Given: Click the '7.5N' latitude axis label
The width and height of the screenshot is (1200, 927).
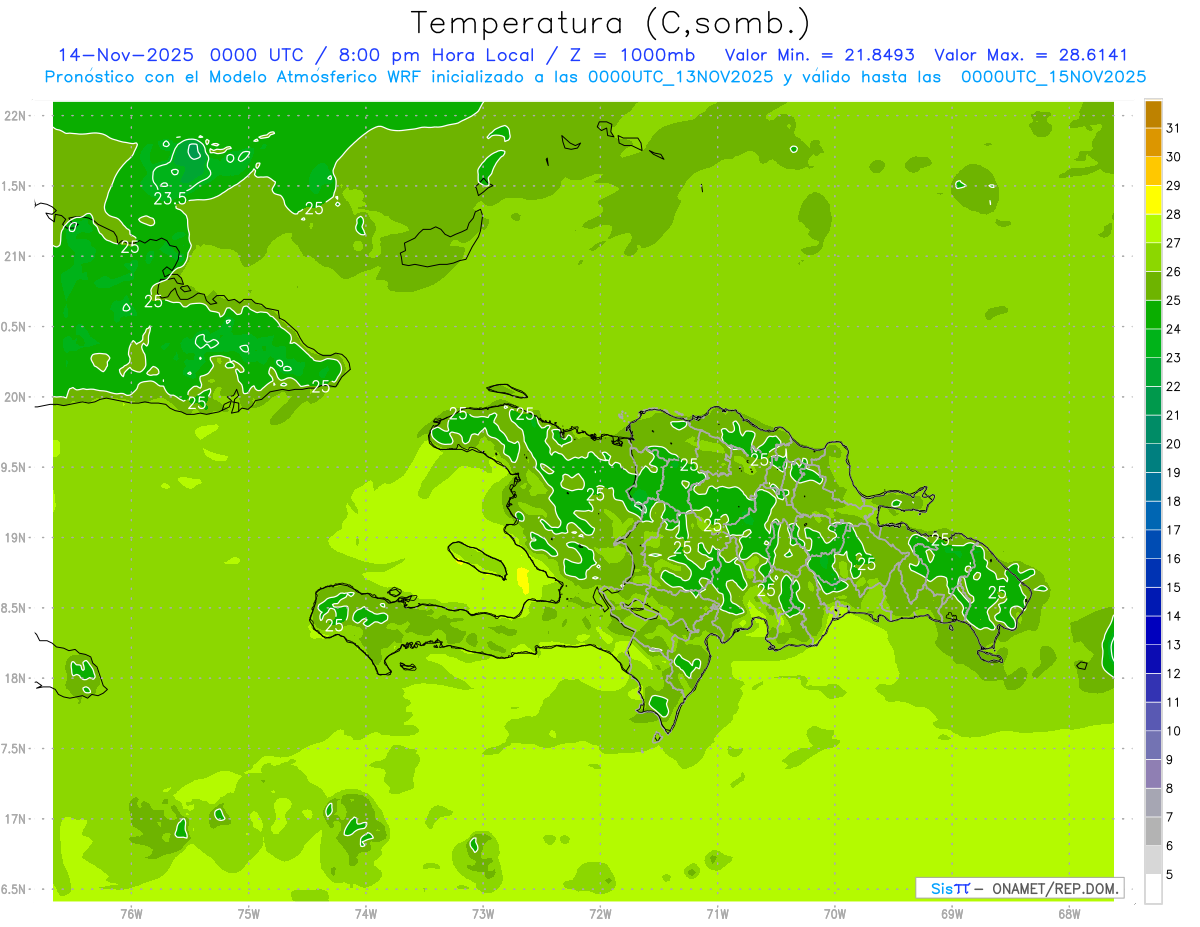Looking at the screenshot, I should point(15,749).
